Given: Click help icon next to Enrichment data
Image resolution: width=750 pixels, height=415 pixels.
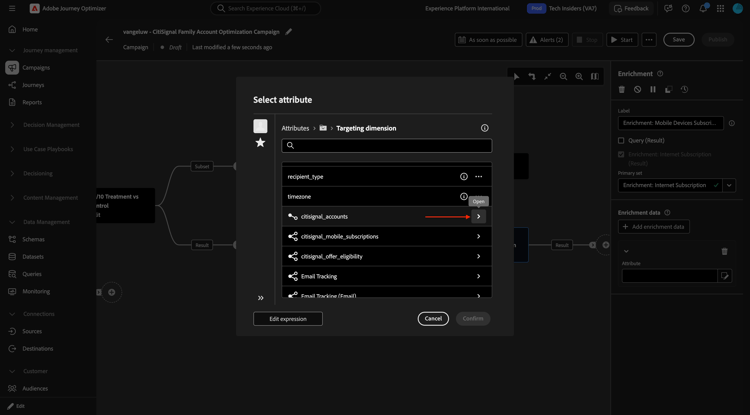Looking at the screenshot, I should coord(668,212).
